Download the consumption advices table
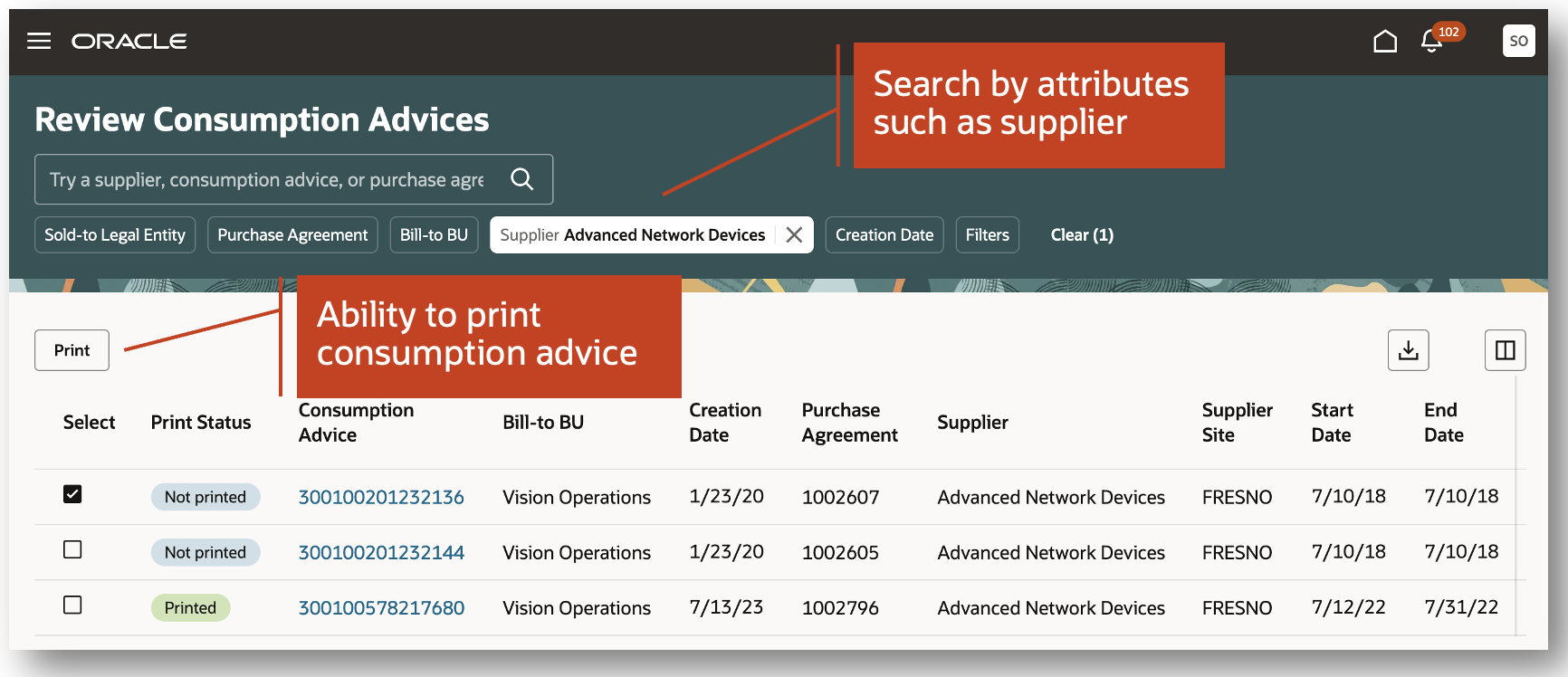Image resolution: width=1568 pixels, height=677 pixels. point(1408,350)
